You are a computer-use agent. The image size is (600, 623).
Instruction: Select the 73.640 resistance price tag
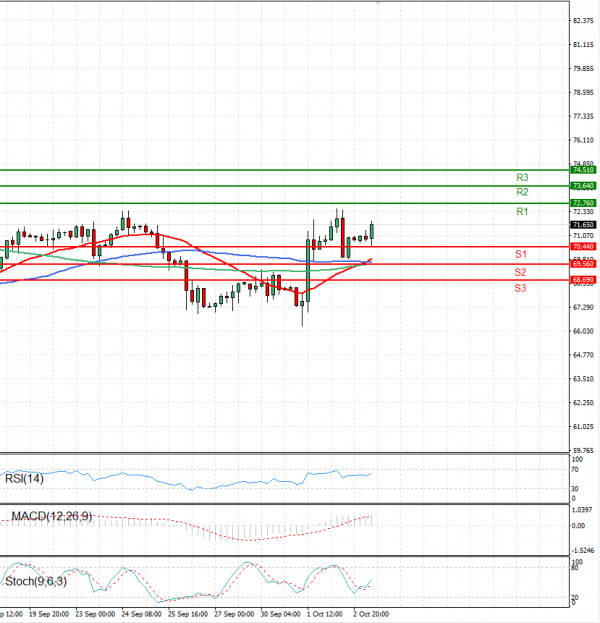click(x=583, y=186)
